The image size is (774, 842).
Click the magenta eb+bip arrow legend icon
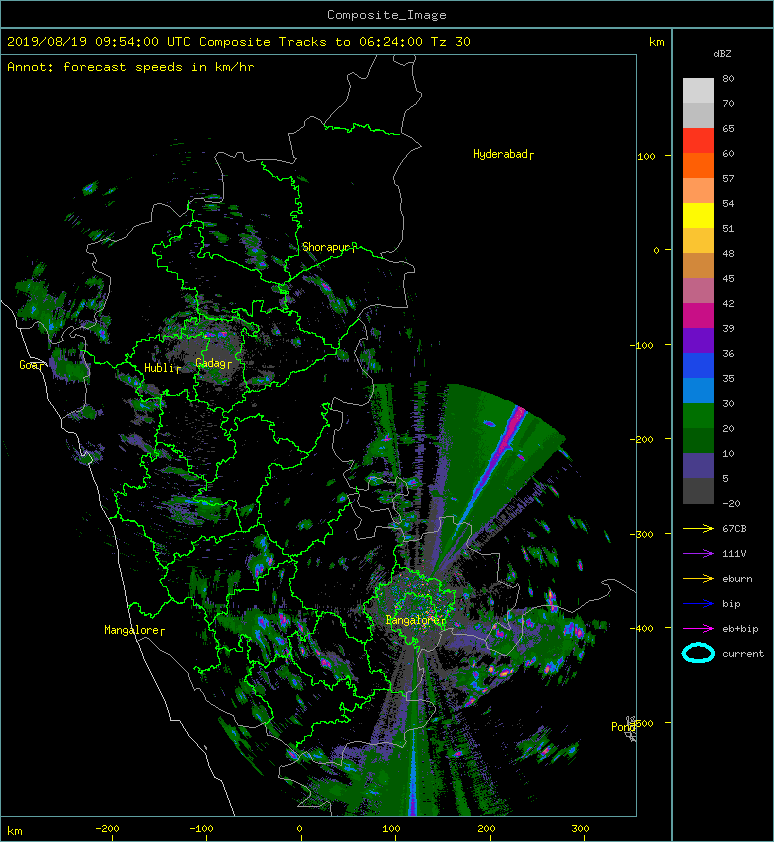tap(698, 629)
